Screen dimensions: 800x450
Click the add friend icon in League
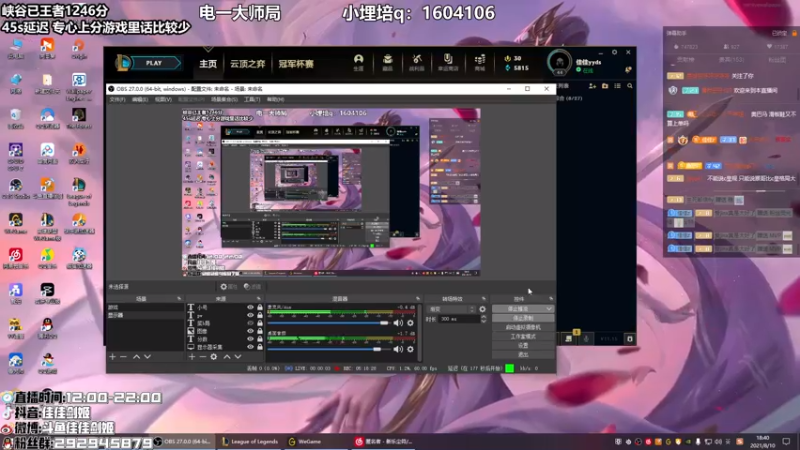(x=592, y=86)
